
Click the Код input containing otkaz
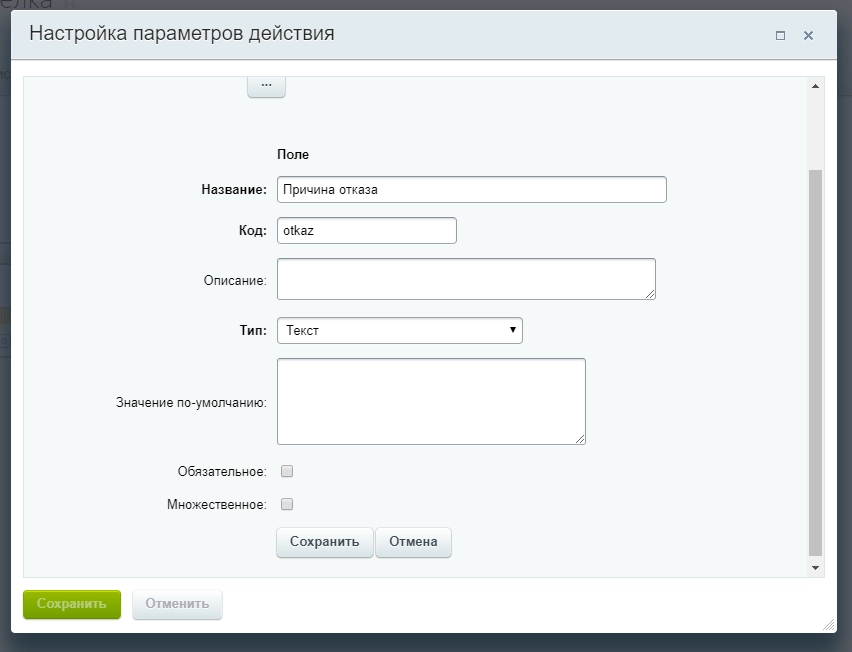(x=366, y=230)
